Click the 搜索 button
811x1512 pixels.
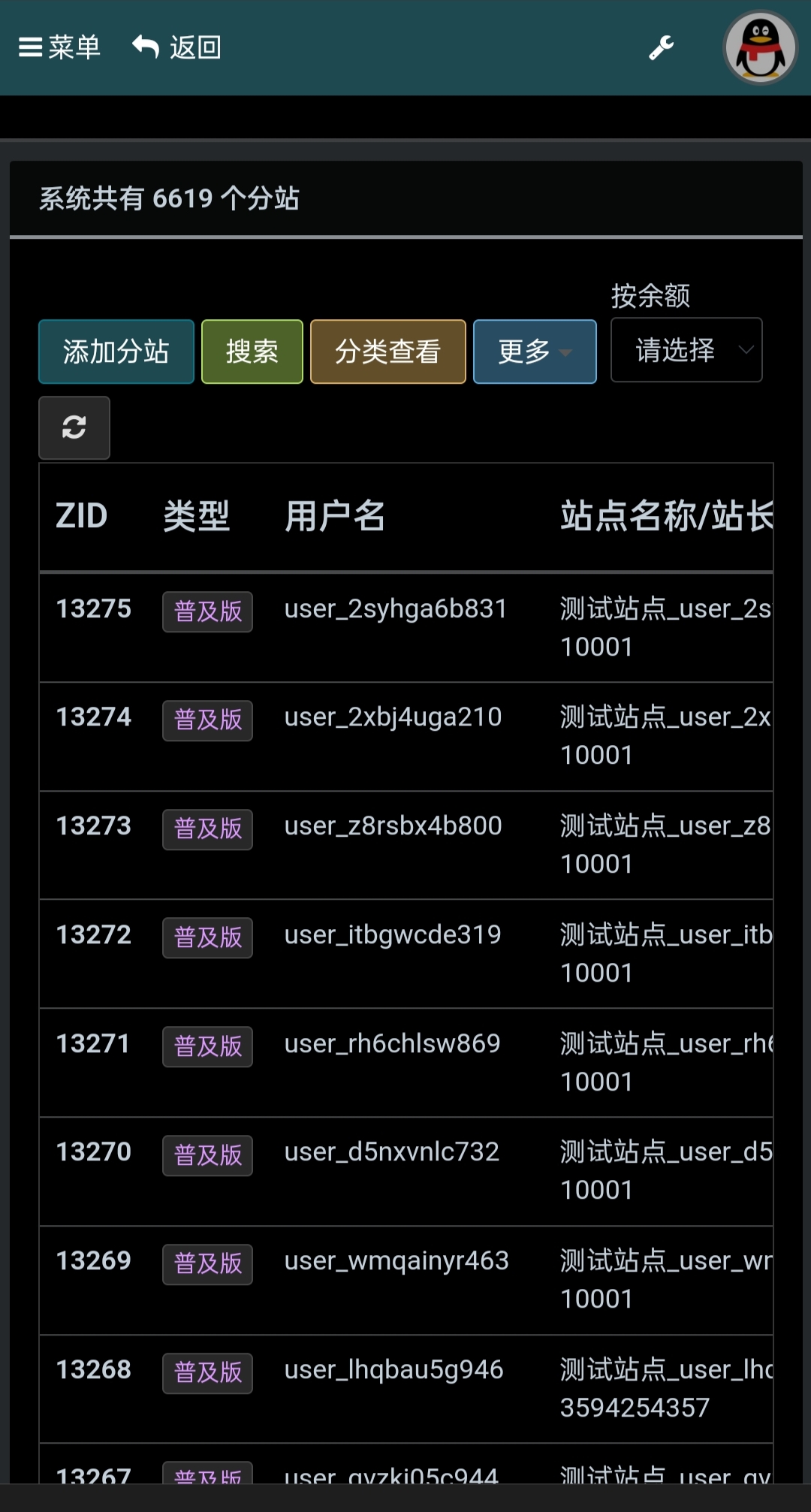tap(252, 352)
